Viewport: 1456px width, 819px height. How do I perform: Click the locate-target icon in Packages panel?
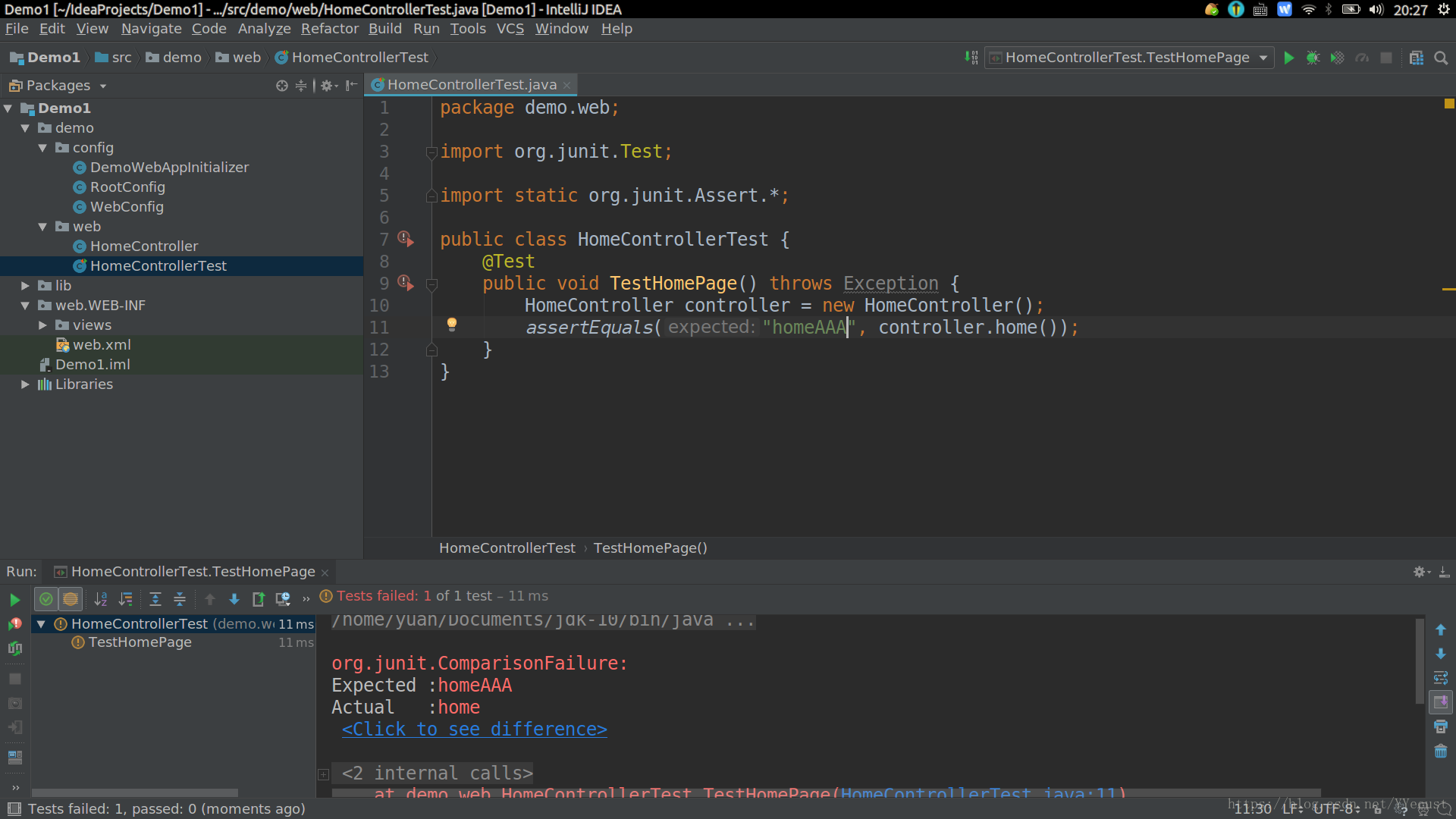[281, 86]
